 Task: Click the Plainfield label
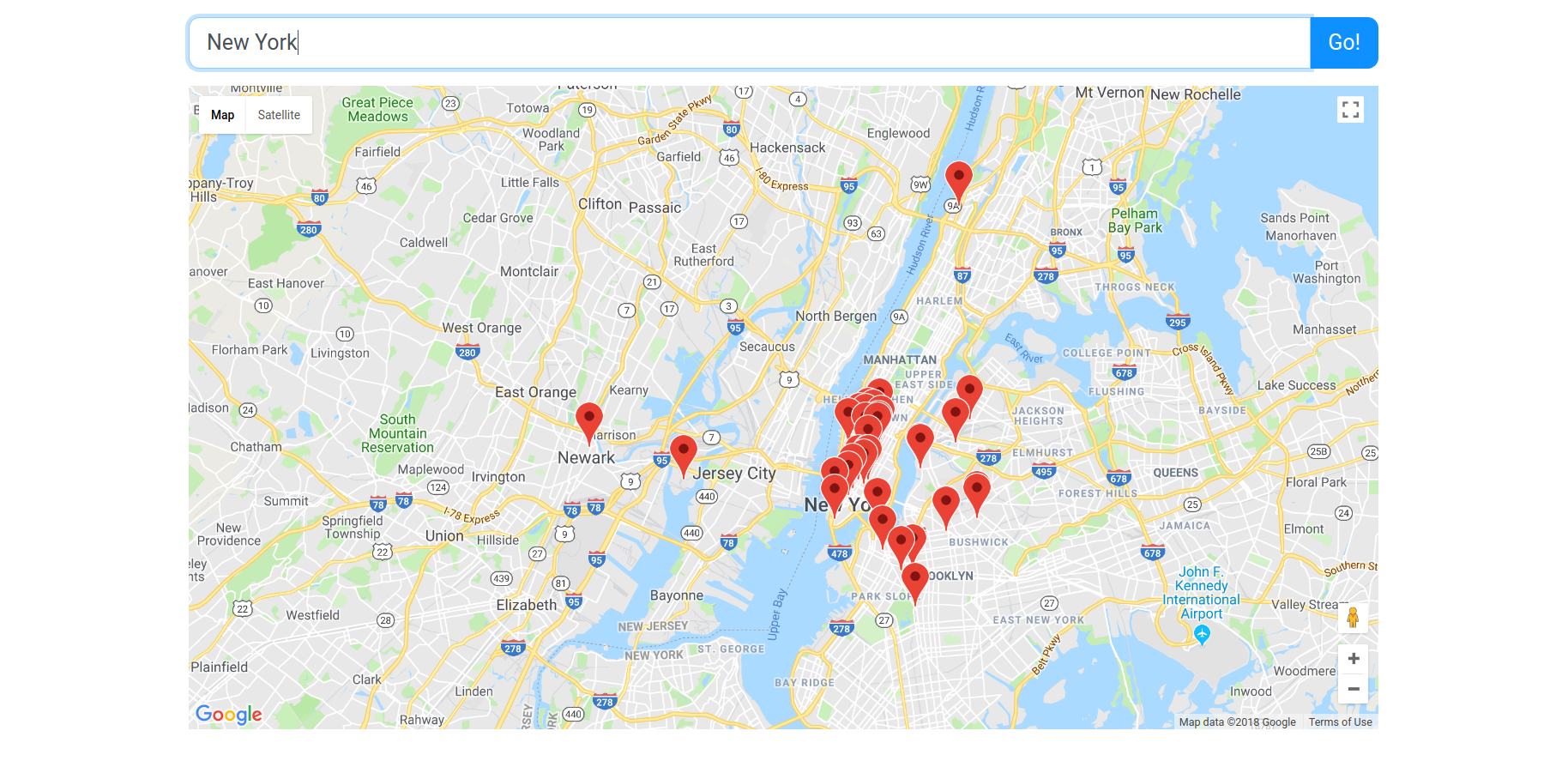click(x=219, y=667)
